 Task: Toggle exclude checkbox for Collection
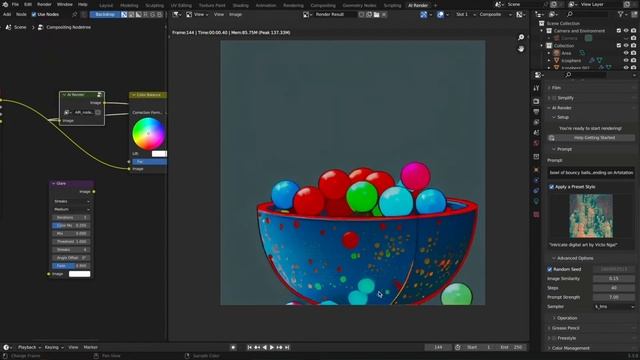pyautogui.click(x=619, y=45)
